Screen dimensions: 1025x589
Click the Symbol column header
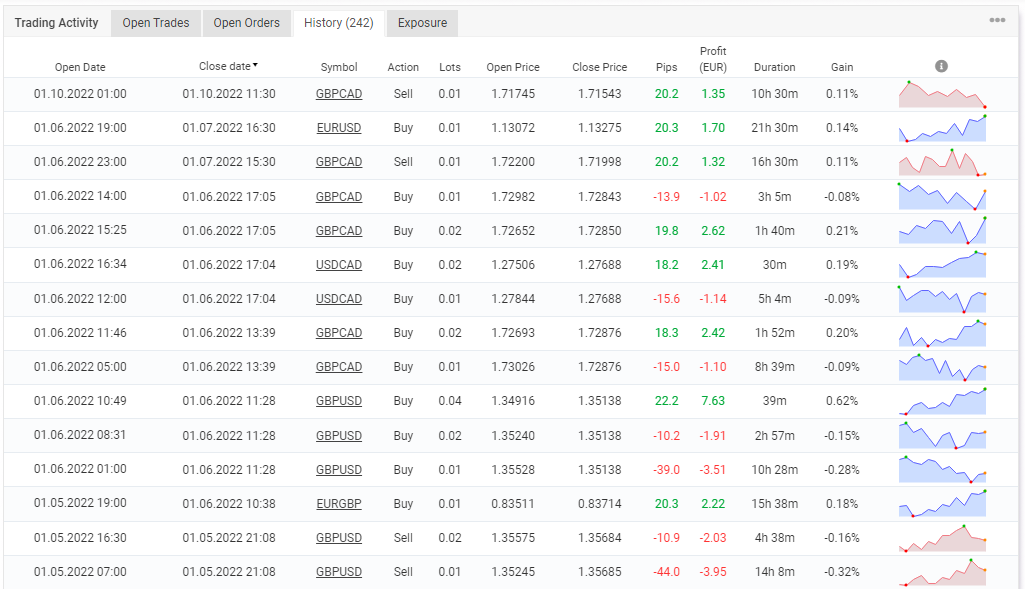pos(339,67)
